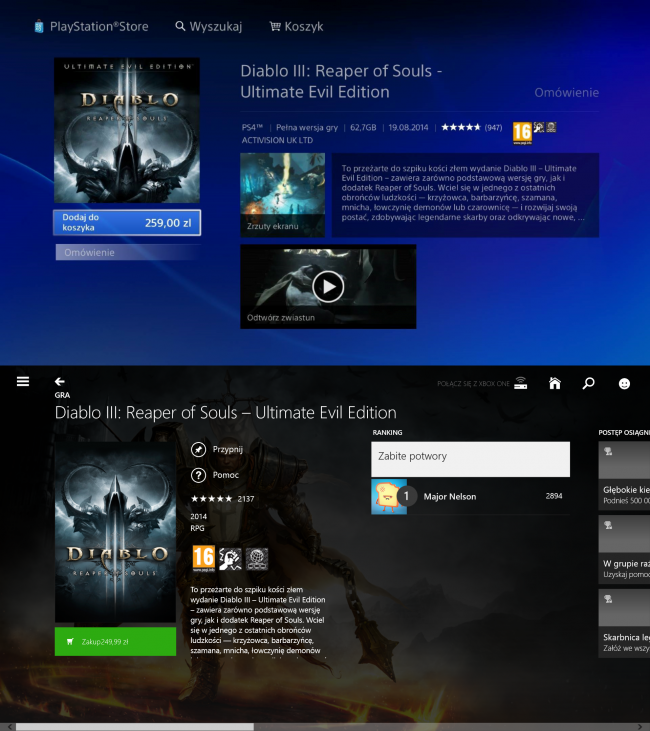Click the PlayStation violence content descriptor icon

click(539, 127)
